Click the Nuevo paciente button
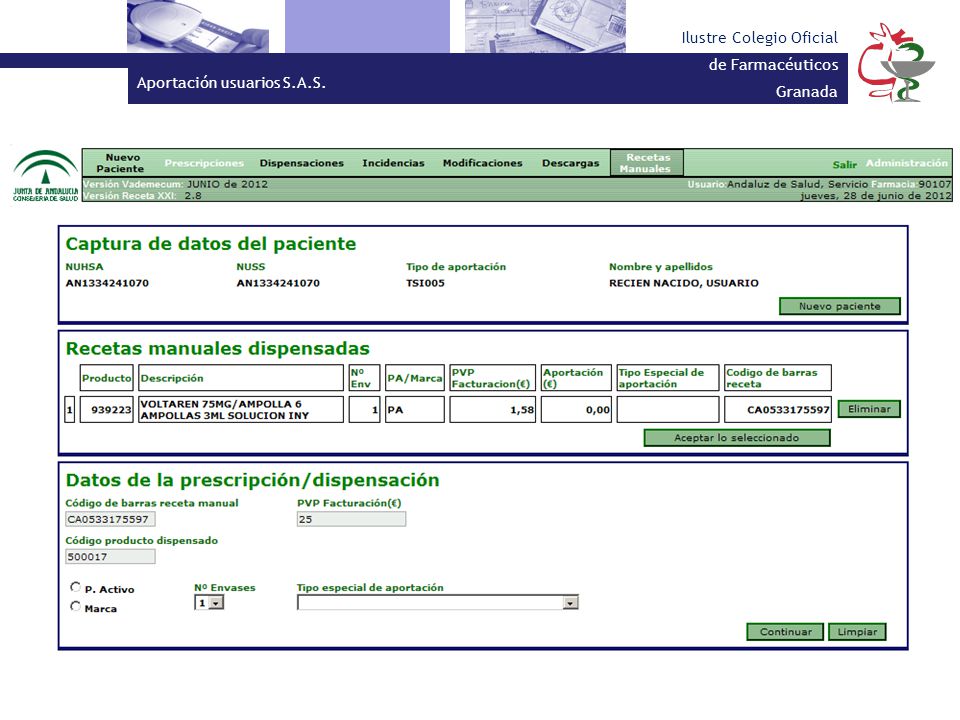Screen dimensions: 960x720 coord(839,306)
